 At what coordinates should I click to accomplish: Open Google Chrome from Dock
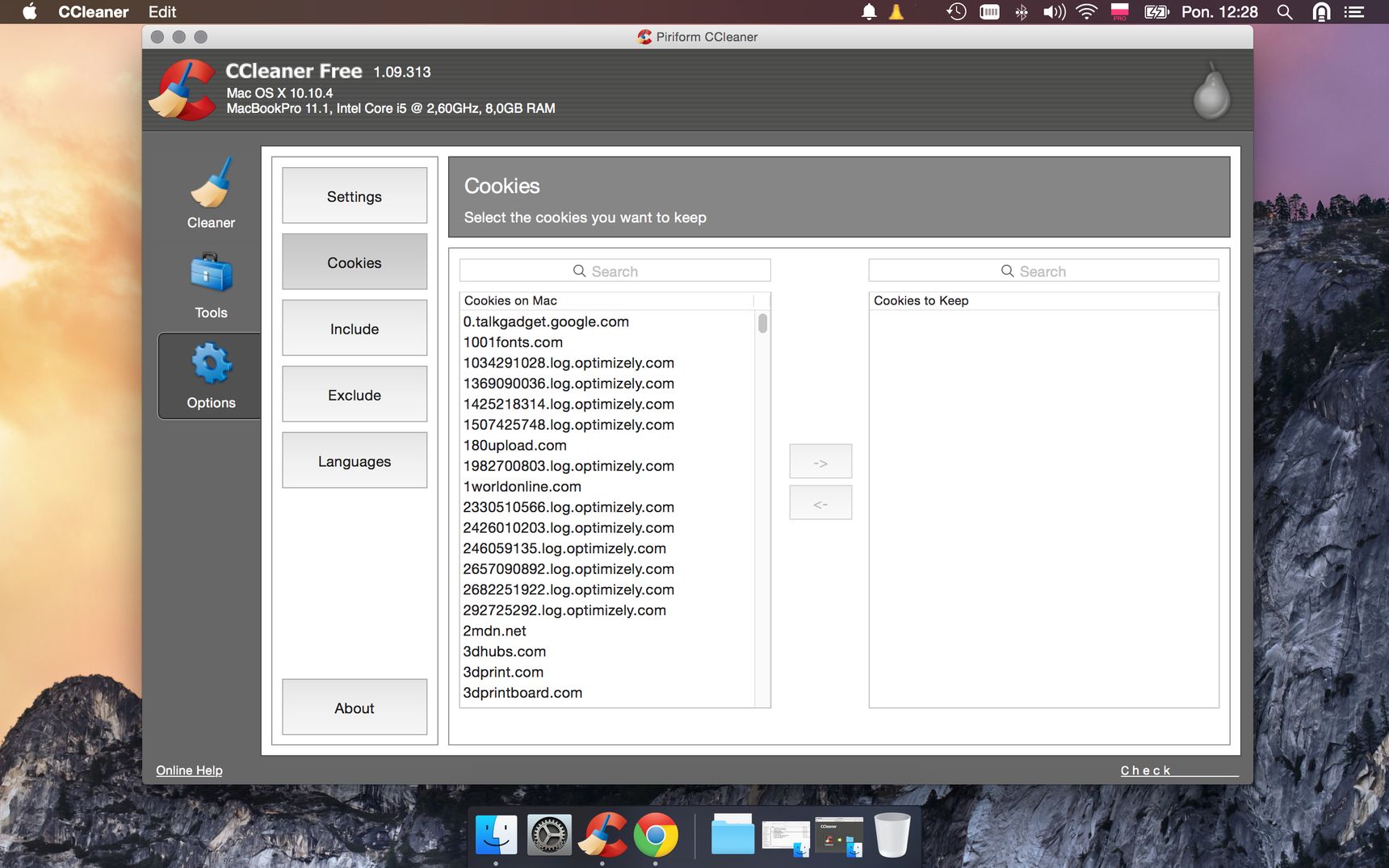[656, 835]
